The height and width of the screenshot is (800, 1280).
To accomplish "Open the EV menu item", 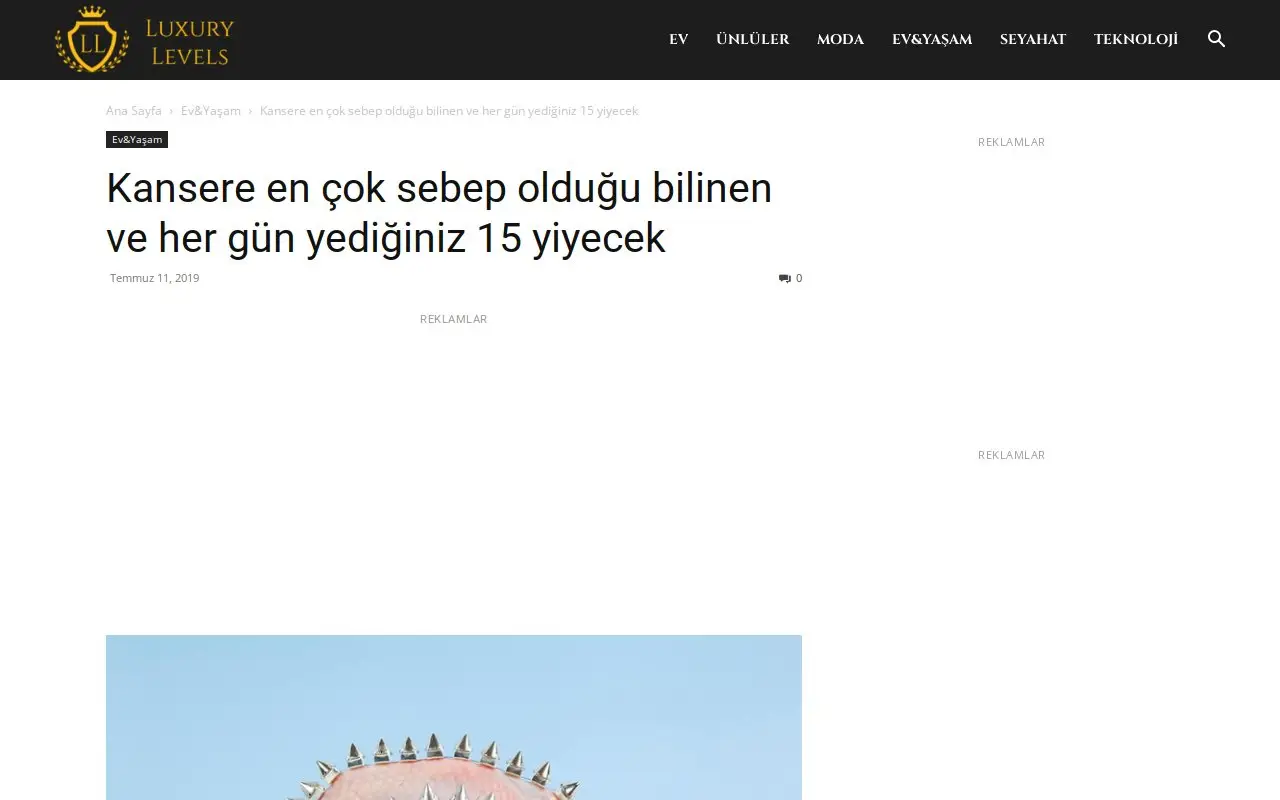I will (679, 40).
